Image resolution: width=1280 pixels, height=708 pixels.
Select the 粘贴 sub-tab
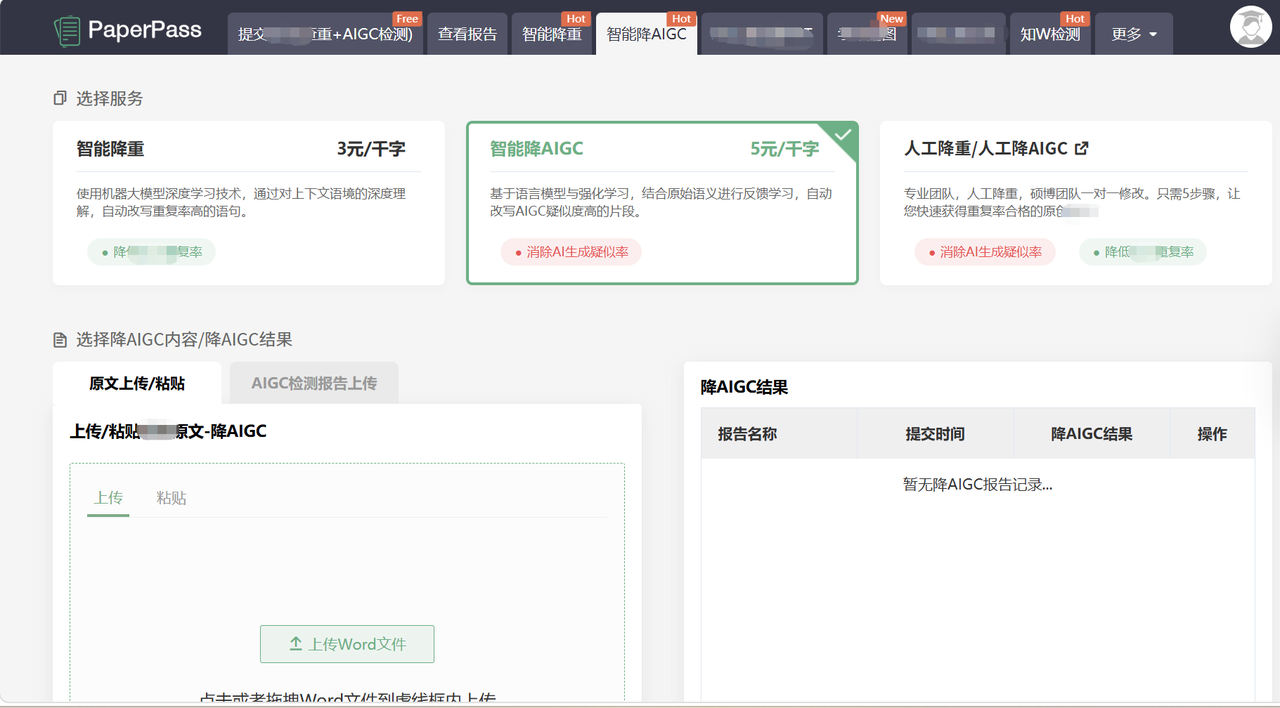[171, 498]
